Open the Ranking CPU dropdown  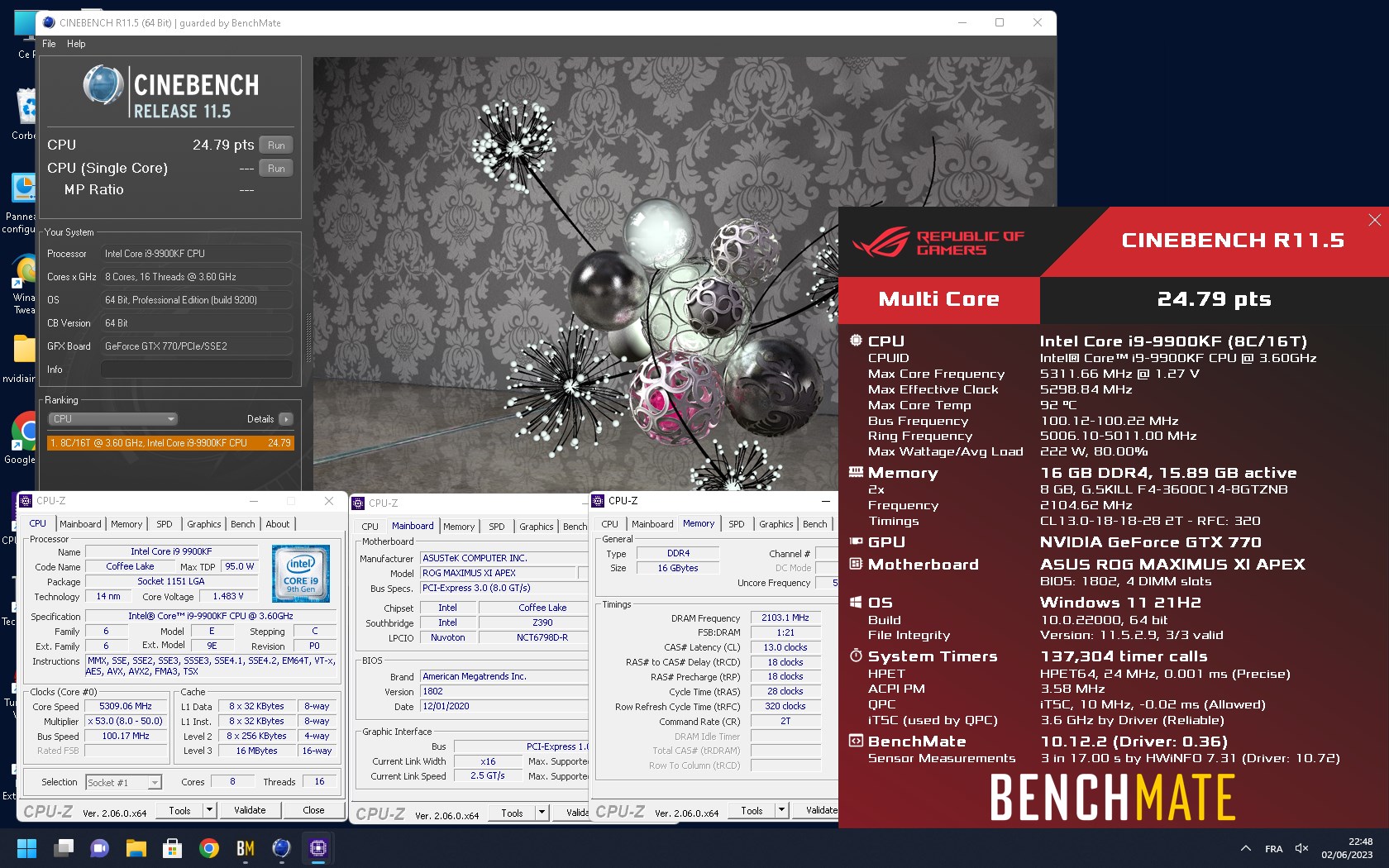(113, 419)
